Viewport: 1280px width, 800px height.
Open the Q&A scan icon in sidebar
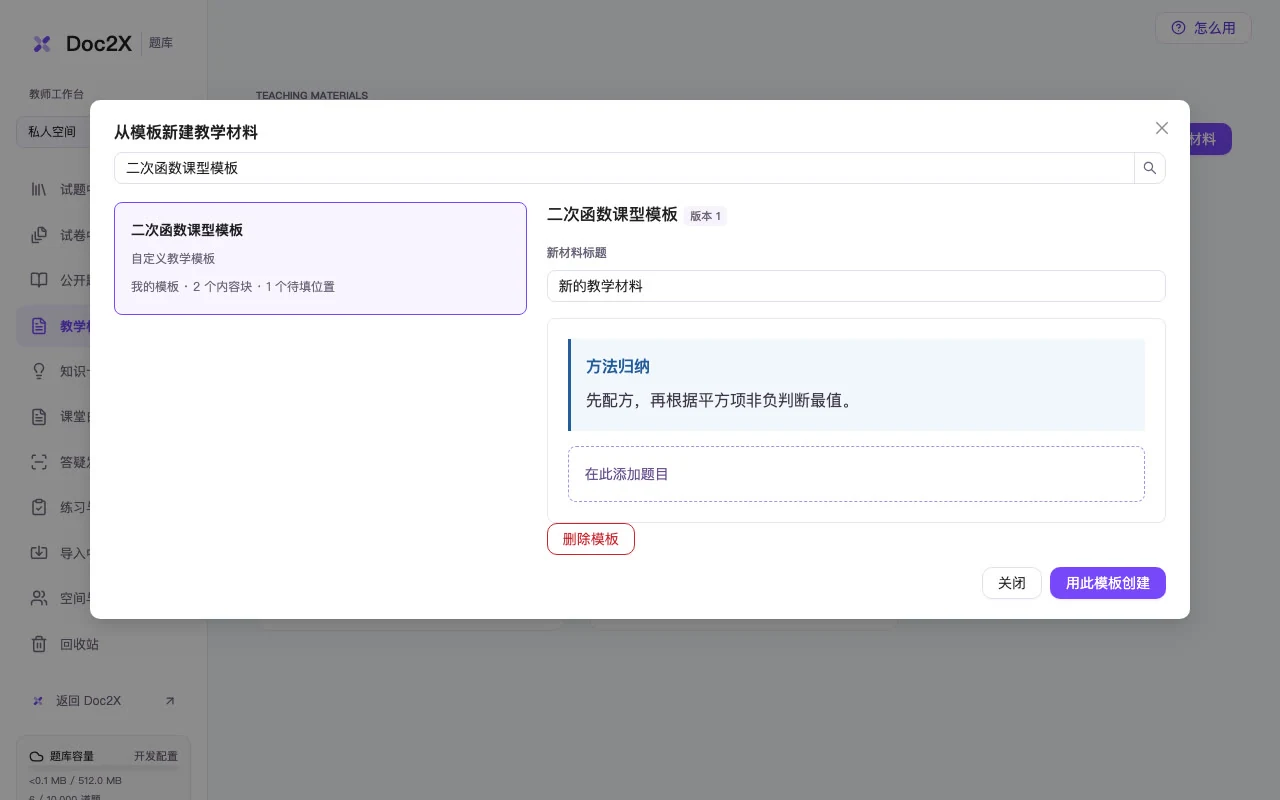tap(39, 462)
